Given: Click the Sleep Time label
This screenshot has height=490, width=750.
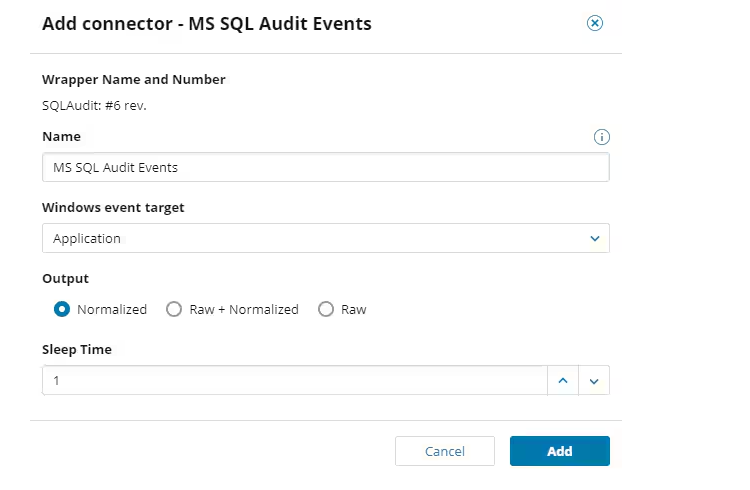Looking at the screenshot, I should pos(77,349).
